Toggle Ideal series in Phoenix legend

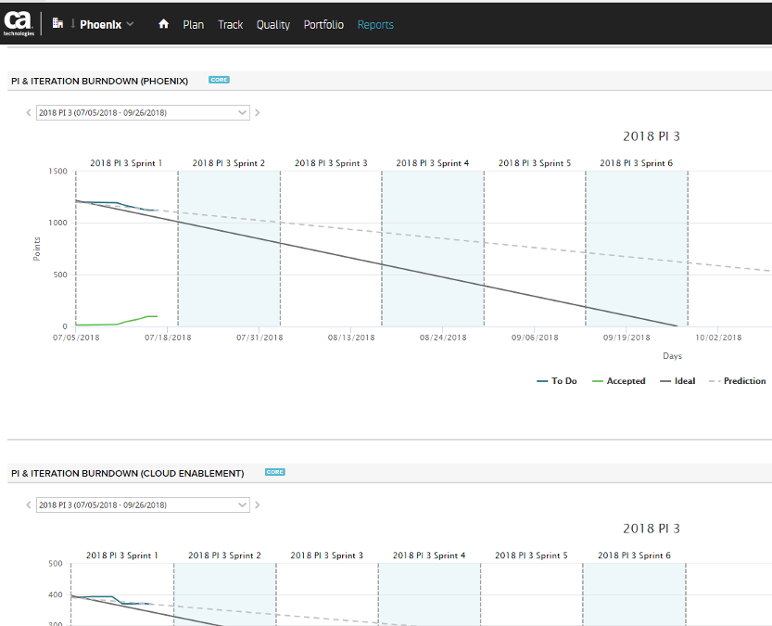click(x=677, y=381)
